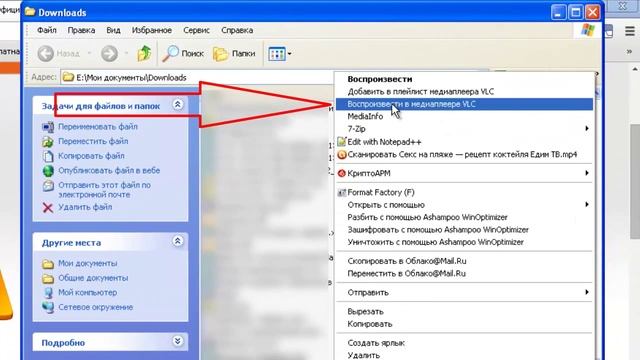This screenshot has width=640, height=360.
Task: Click the Back navigation arrow icon
Action: (45, 53)
